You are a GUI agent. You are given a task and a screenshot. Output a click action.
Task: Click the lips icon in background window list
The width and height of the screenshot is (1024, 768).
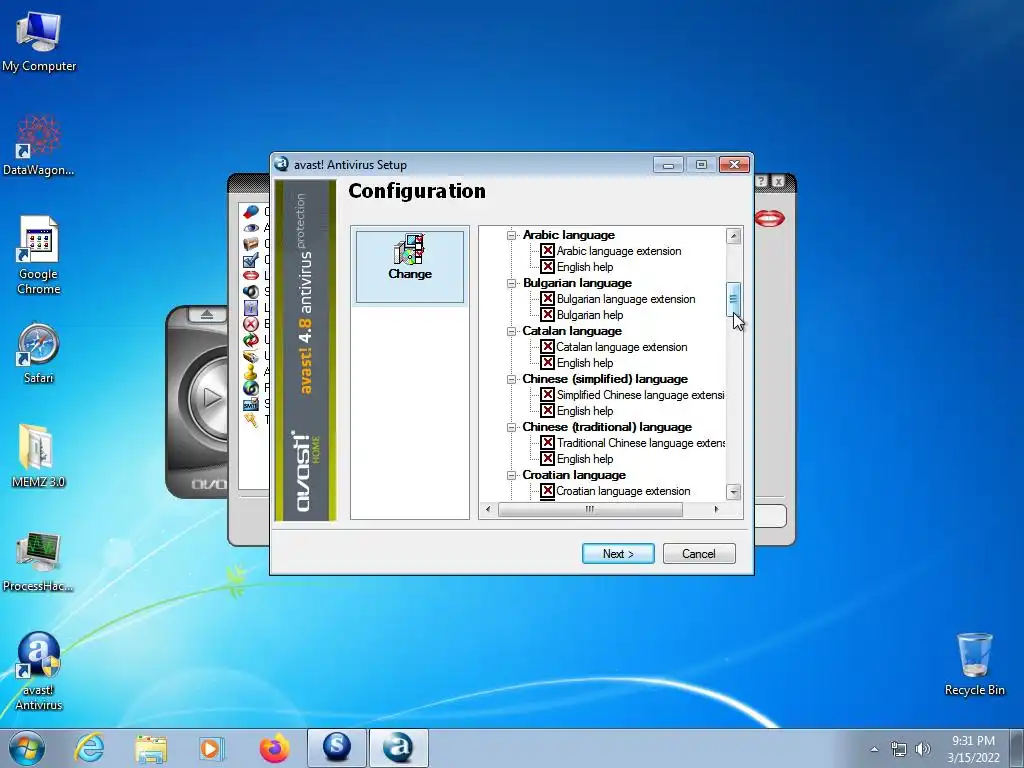click(x=251, y=276)
